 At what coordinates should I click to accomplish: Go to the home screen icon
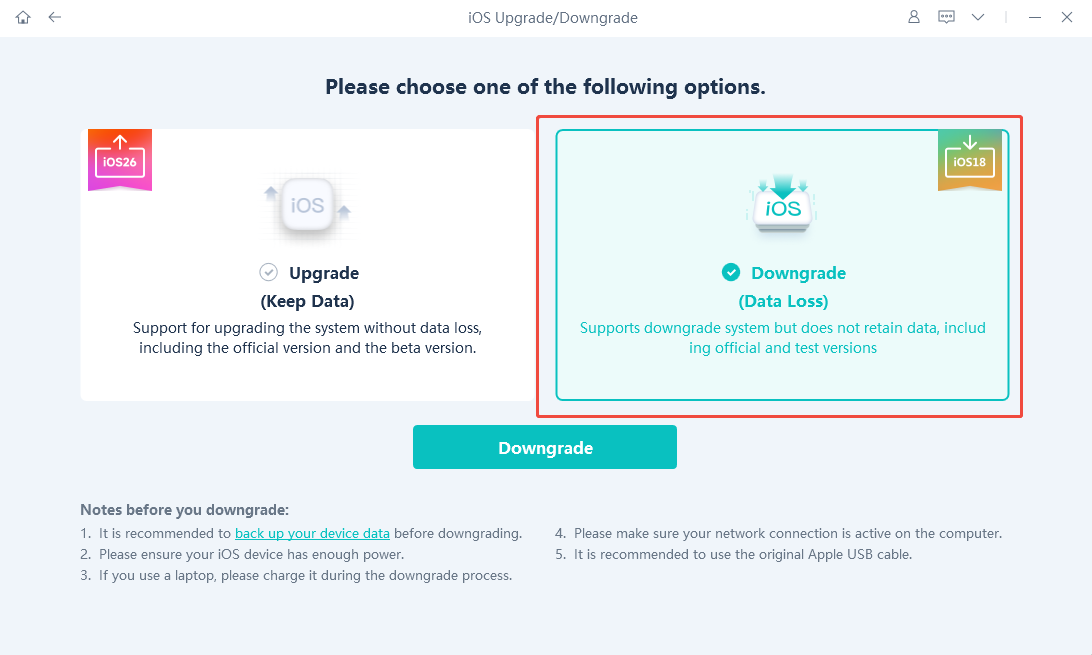pyautogui.click(x=23, y=17)
